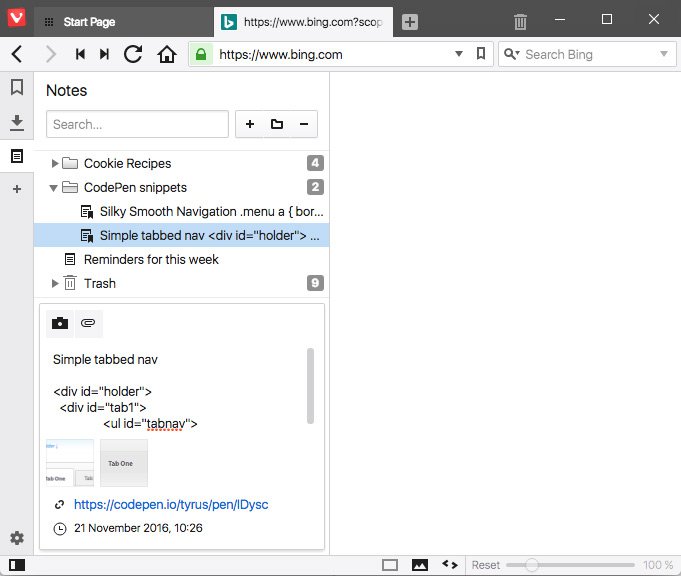Reload the current page
681x576 pixels.
coord(133,55)
